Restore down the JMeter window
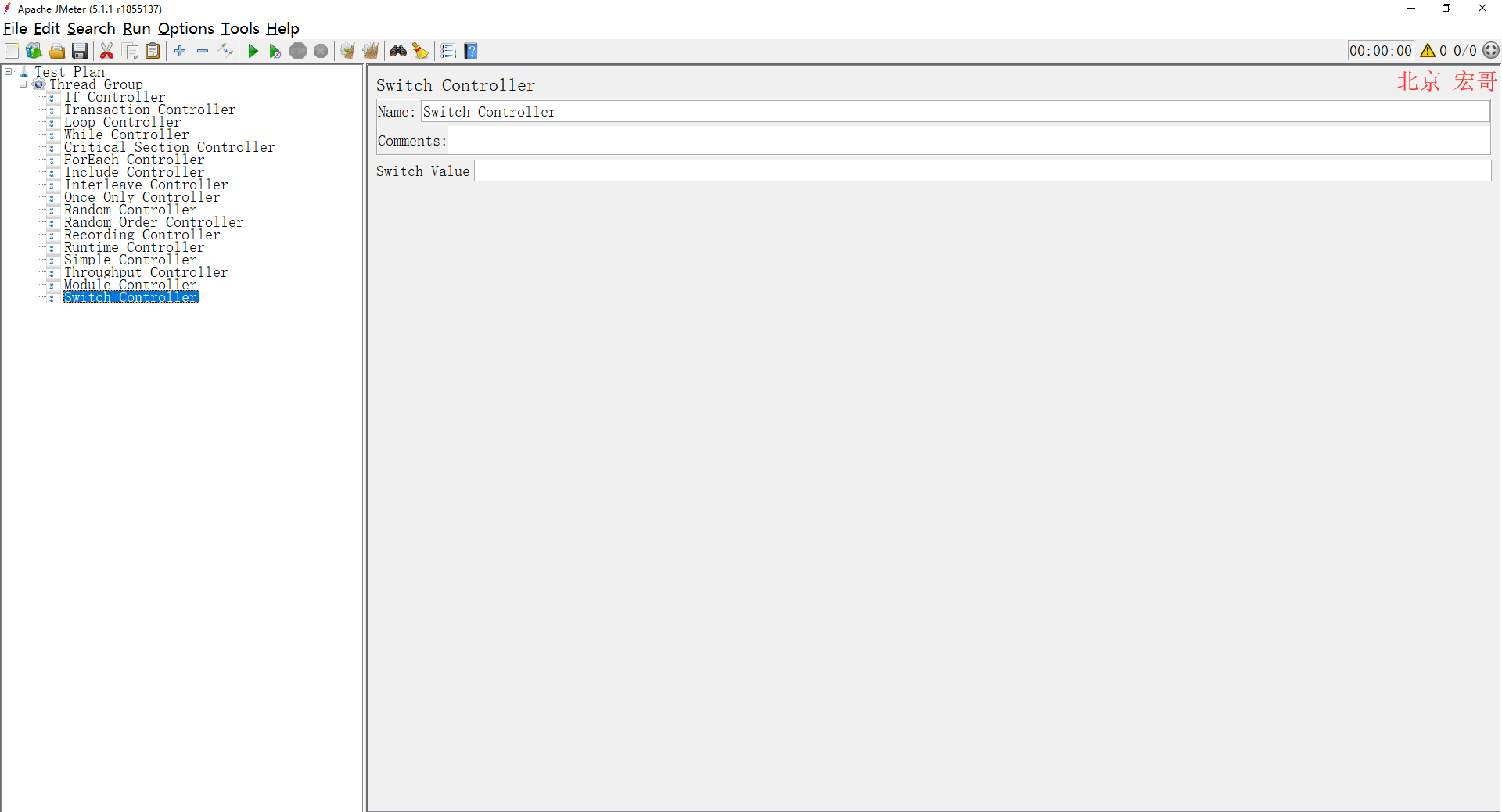This screenshot has height=812, width=1502. pyautogui.click(x=1446, y=9)
